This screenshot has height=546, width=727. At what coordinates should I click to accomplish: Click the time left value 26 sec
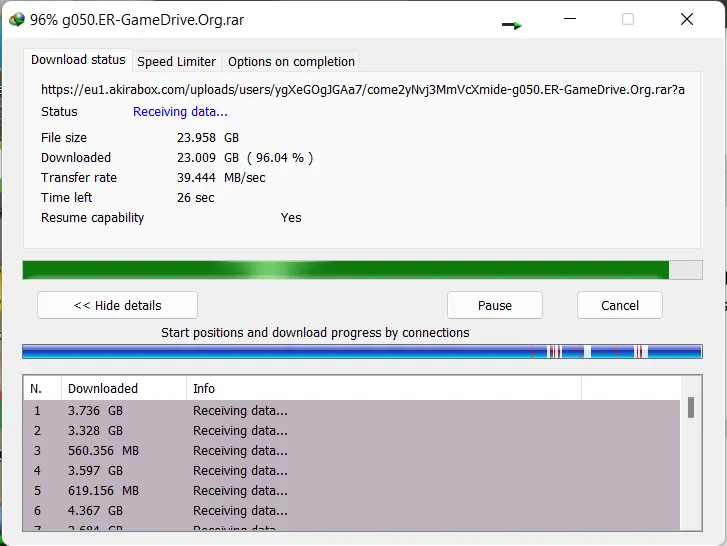[x=195, y=197]
